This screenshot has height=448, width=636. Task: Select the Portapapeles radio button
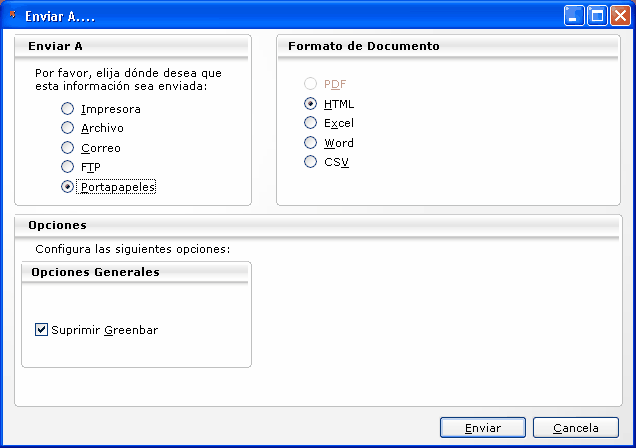68,186
